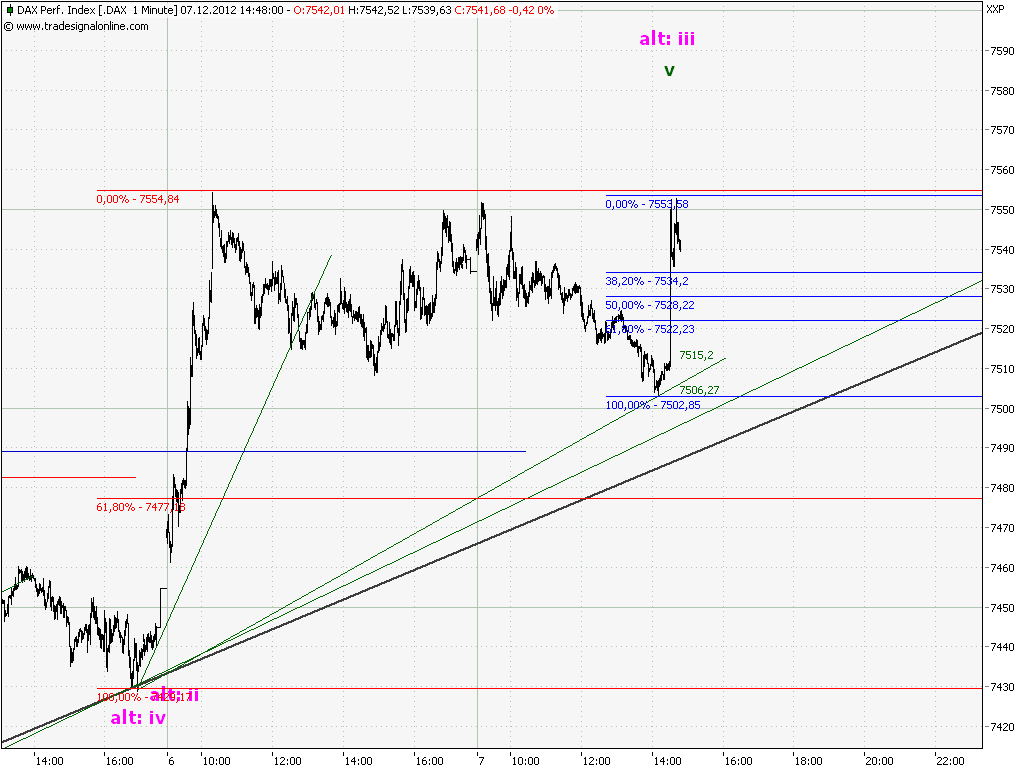Click the 7540 price axis label

click(x=1002, y=250)
